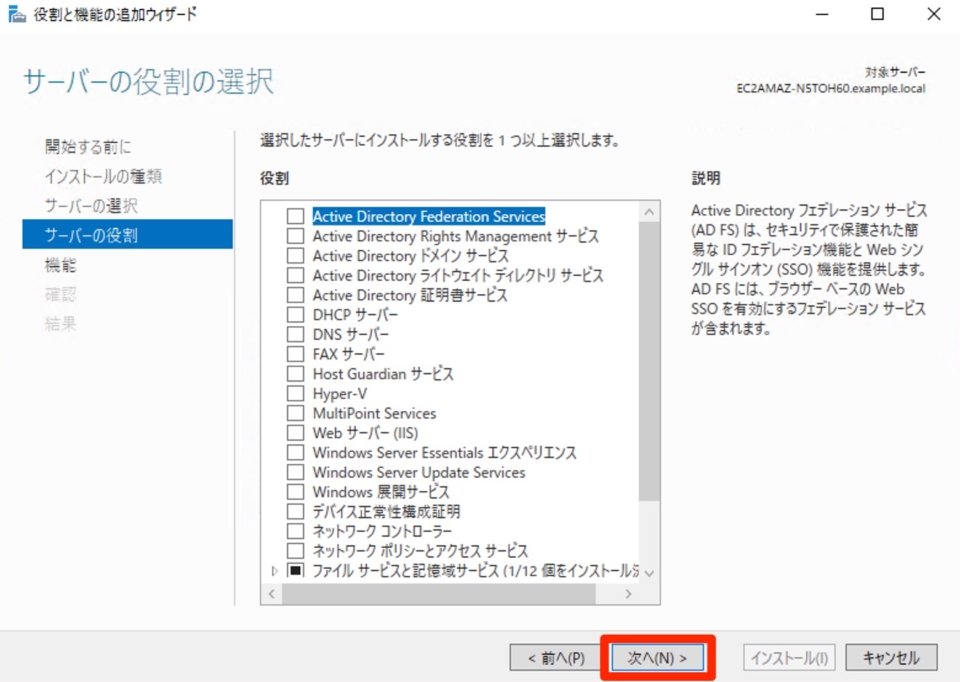The width and height of the screenshot is (960, 682).
Task: Select MultiPoint Services label text
Action: tap(375, 413)
